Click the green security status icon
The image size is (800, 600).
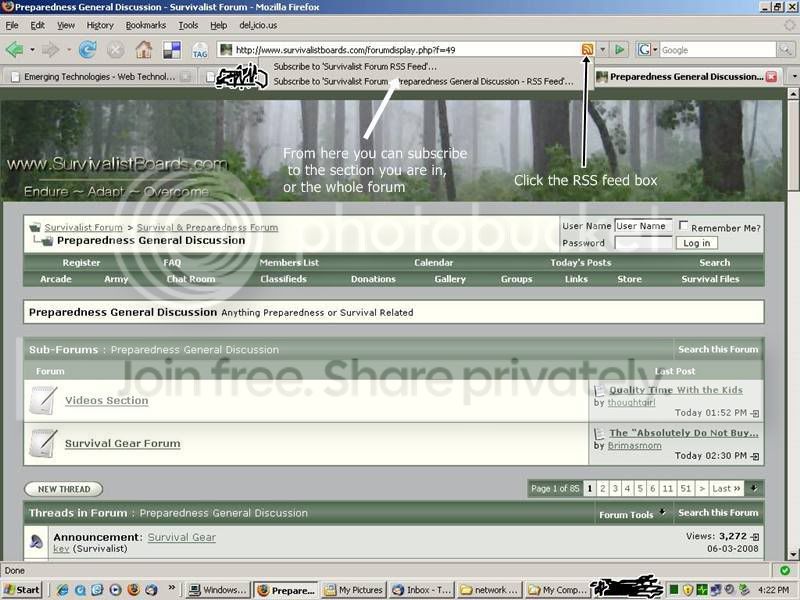tap(785, 570)
